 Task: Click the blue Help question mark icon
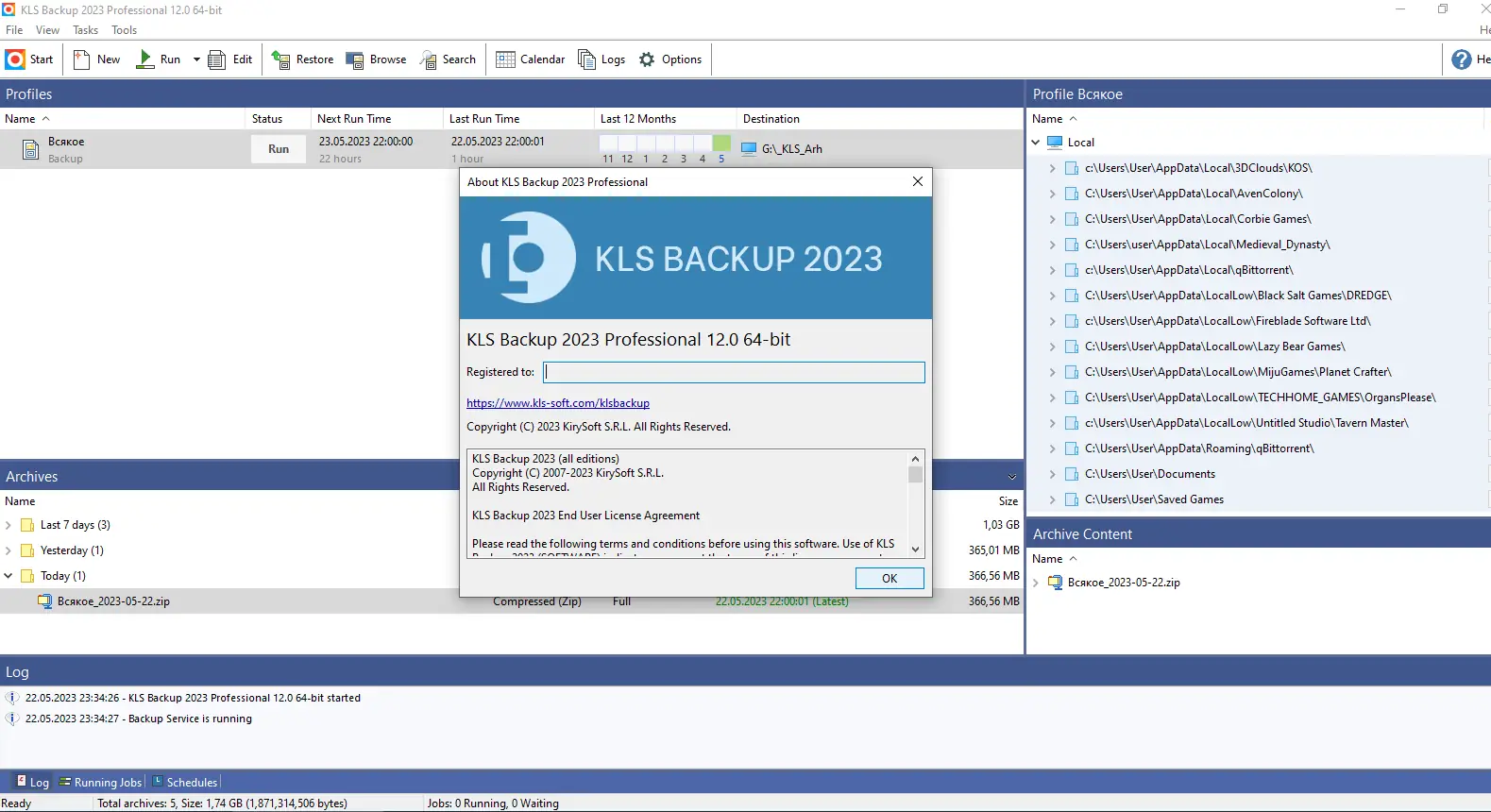click(x=1461, y=59)
